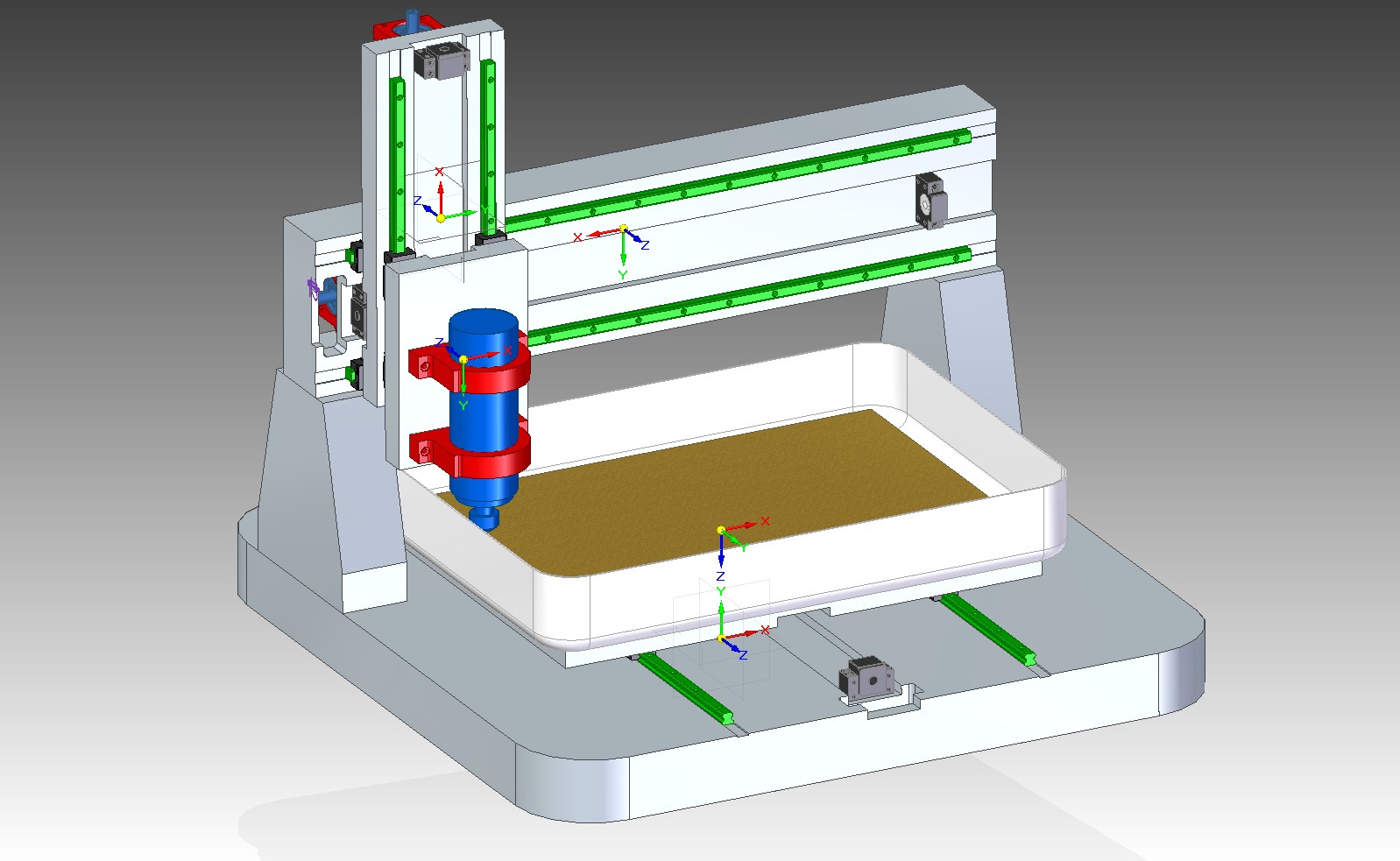
Task: Select the blue spindle motor cylinder
Action: (484, 420)
